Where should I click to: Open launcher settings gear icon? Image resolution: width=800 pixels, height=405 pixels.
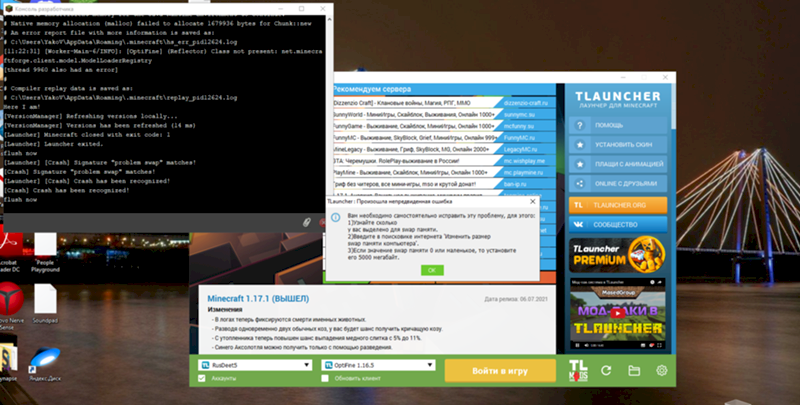coord(661,370)
